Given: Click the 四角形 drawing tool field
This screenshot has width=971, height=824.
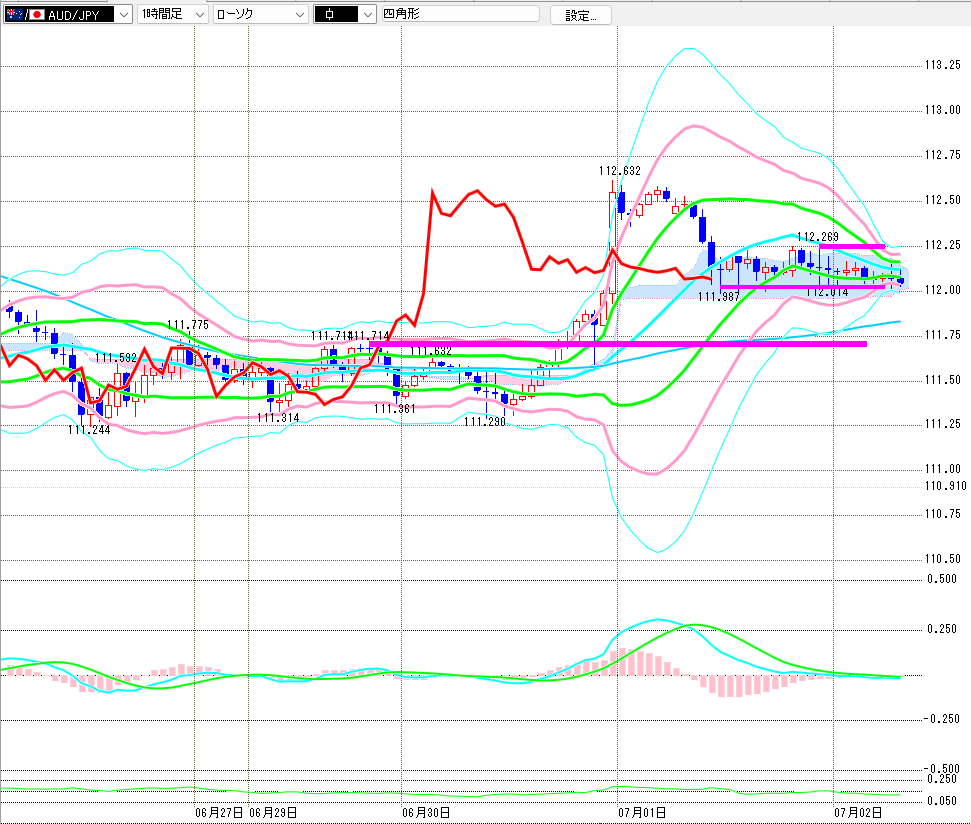Looking at the screenshot, I should point(460,14).
